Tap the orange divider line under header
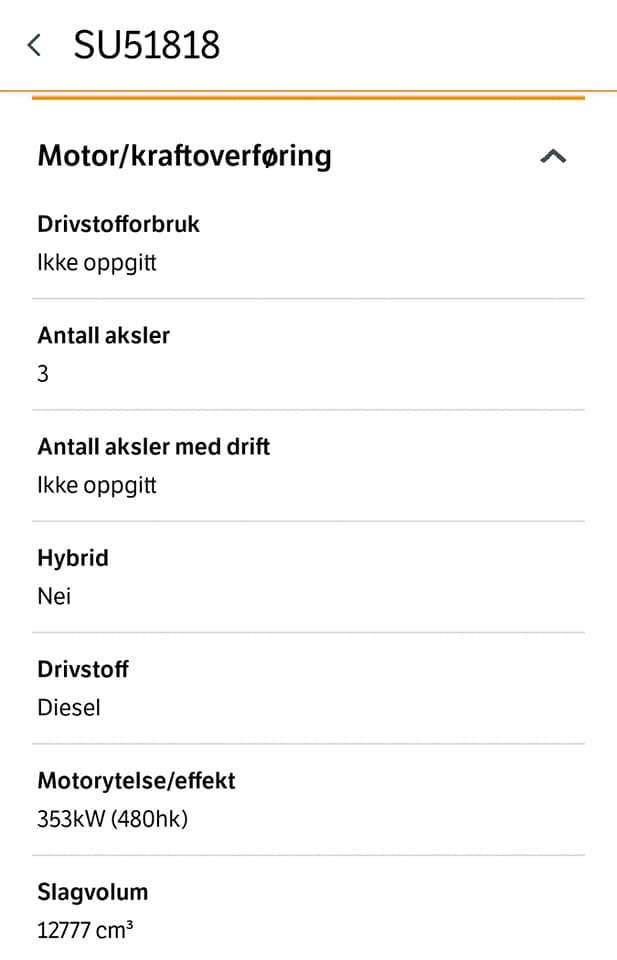 (x=308, y=96)
